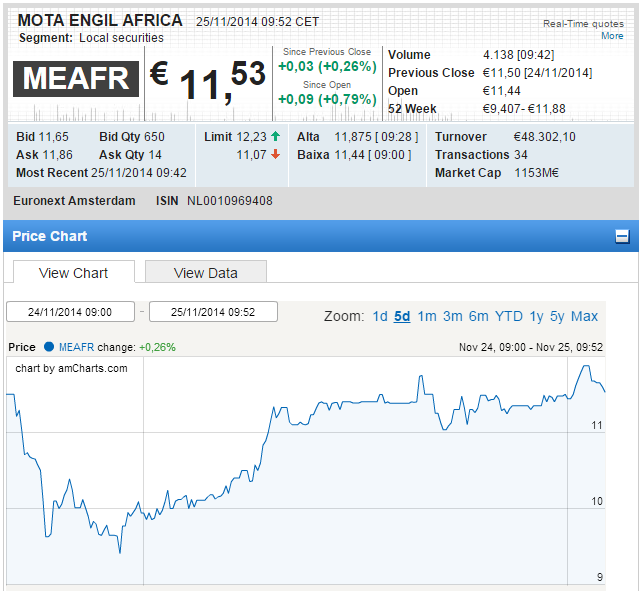Click the Previous Close value €11,50

tap(502, 73)
